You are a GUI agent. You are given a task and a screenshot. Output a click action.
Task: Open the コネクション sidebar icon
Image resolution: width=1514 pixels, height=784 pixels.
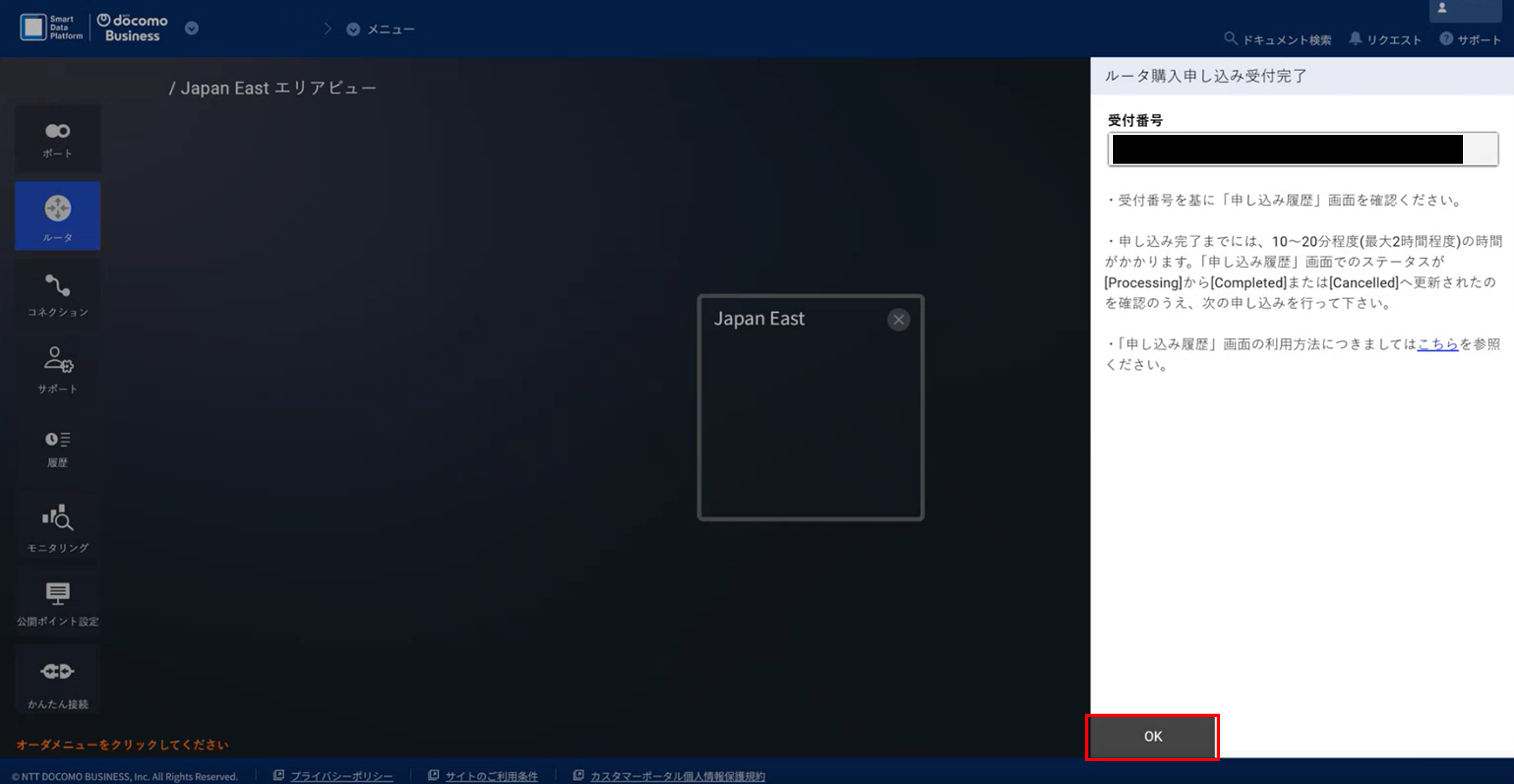click(58, 294)
